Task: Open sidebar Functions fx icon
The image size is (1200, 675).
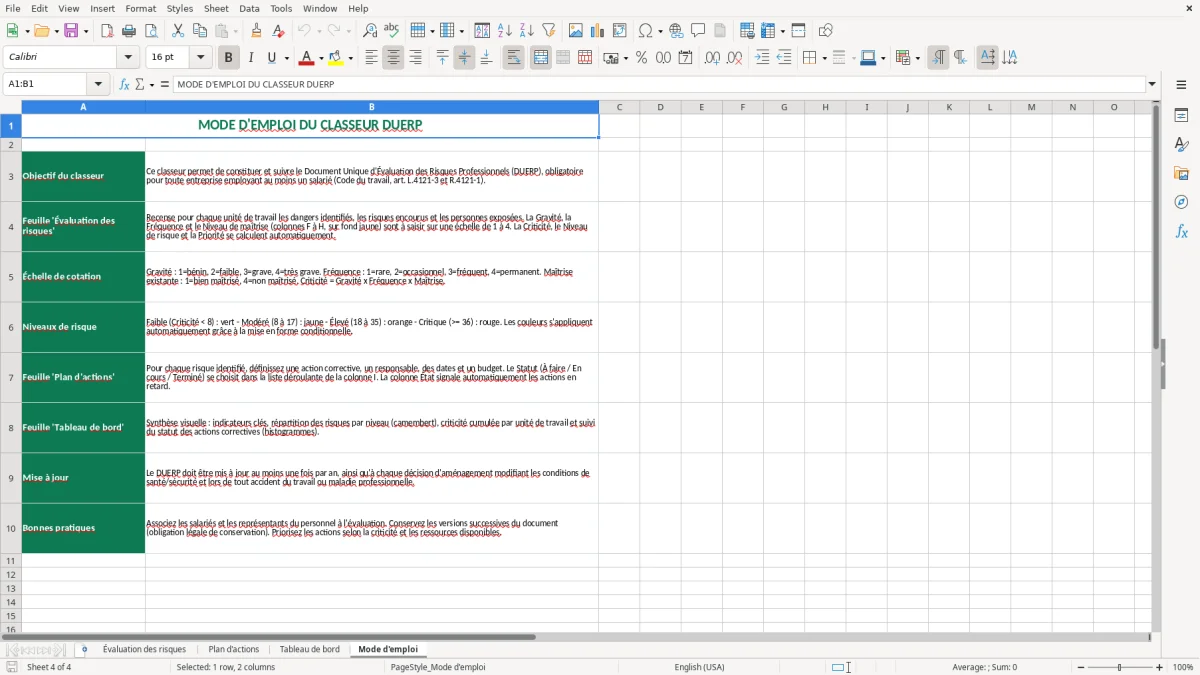Action: tap(1181, 231)
